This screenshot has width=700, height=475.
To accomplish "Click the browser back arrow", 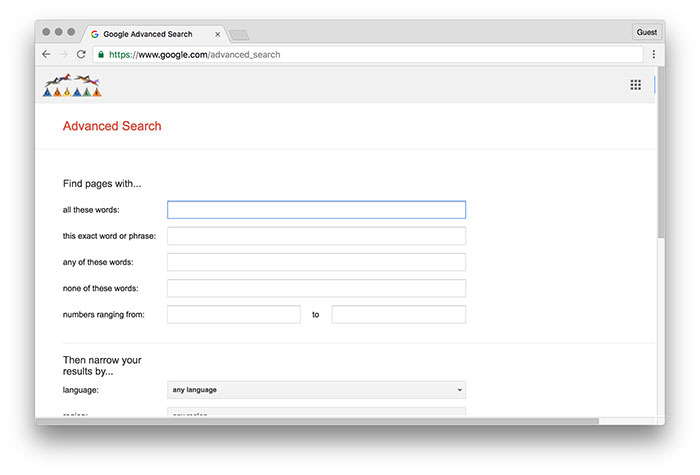I will (46, 54).
